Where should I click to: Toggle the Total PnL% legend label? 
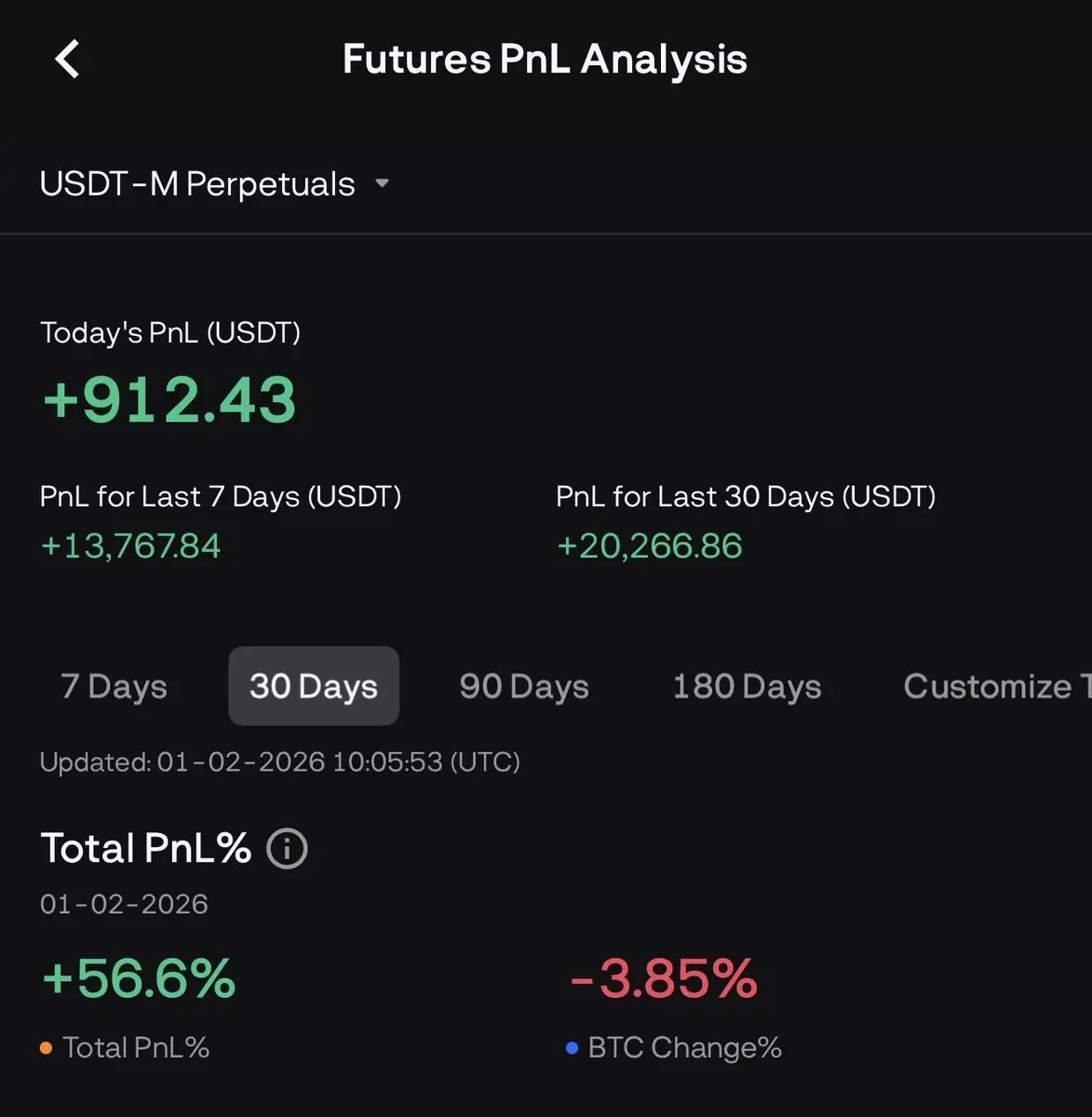[x=136, y=1048]
